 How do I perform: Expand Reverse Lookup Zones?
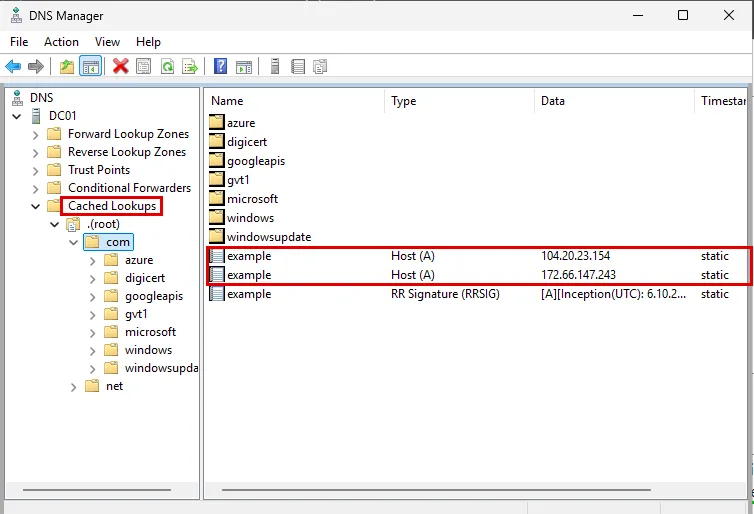click(35, 153)
